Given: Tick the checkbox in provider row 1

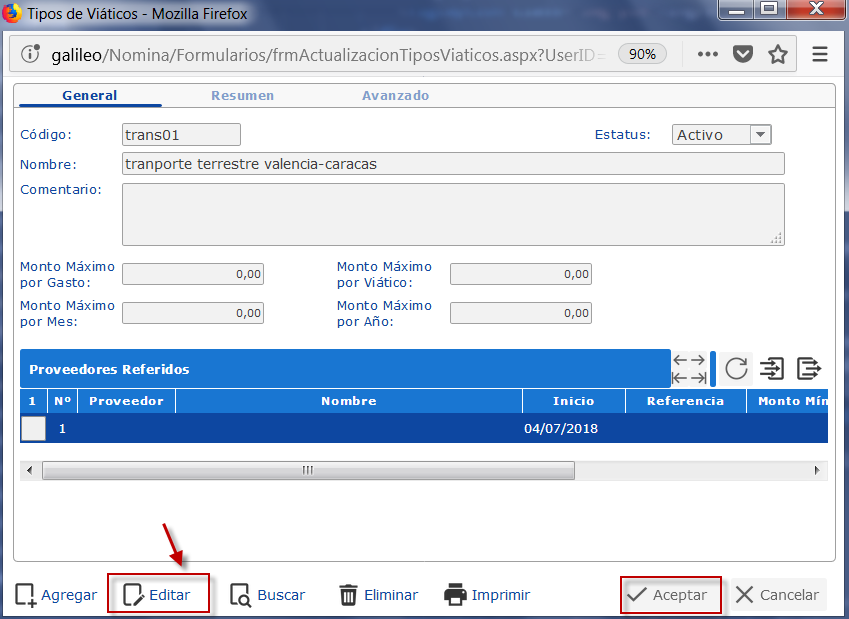Looking at the screenshot, I should click(x=34, y=428).
